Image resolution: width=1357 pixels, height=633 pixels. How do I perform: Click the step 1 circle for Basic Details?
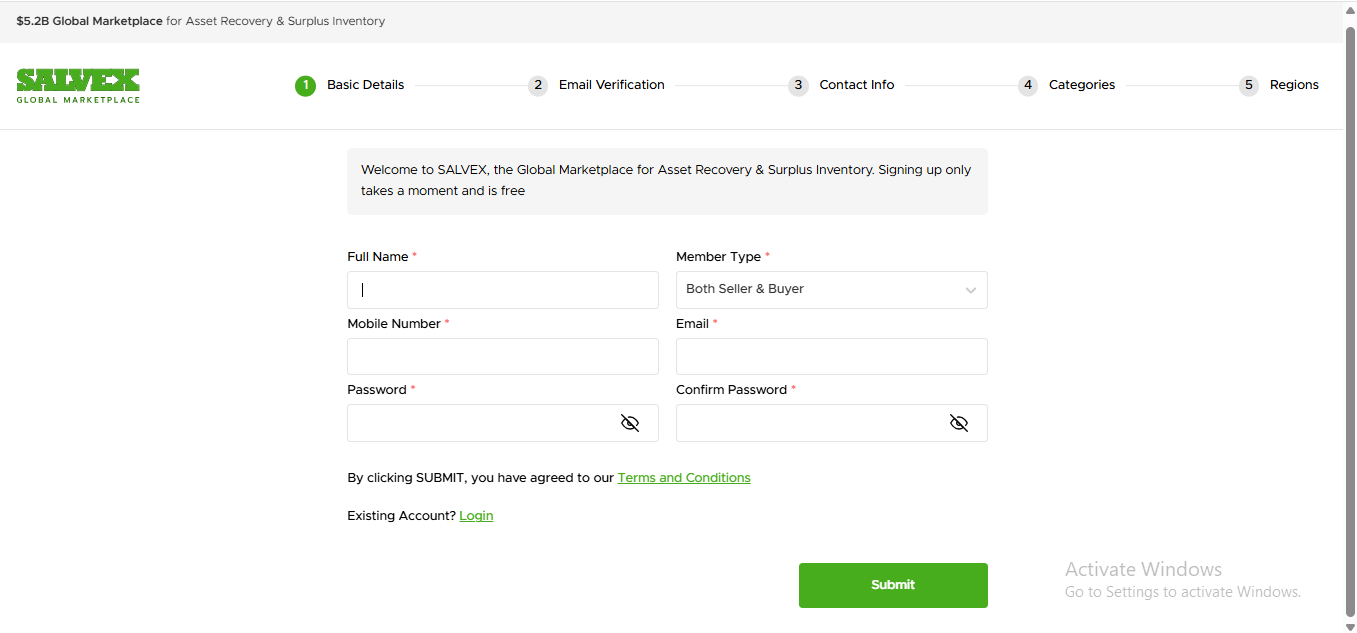click(x=305, y=86)
